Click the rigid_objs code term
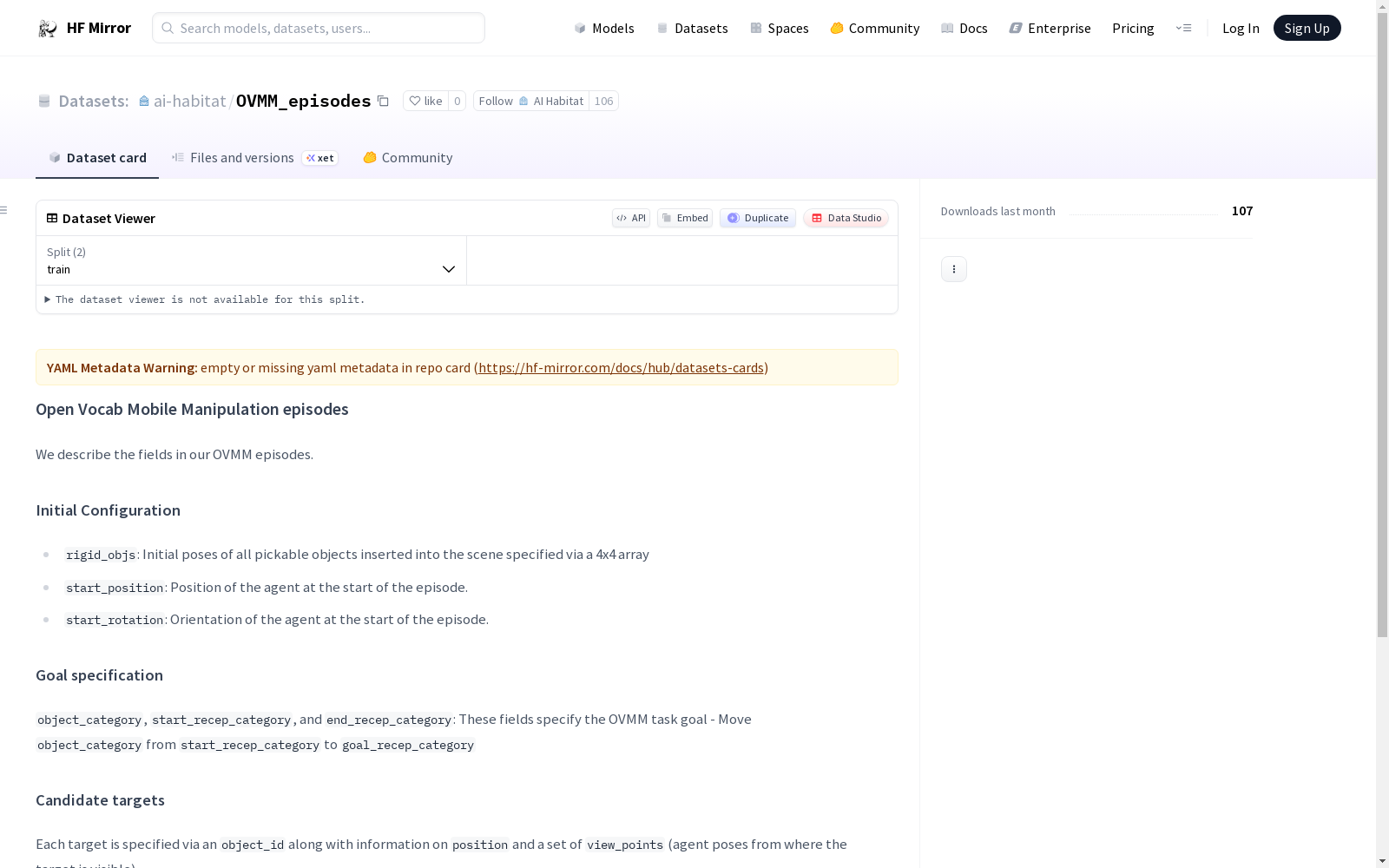This screenshot has height=868, width=1389. tap(101, 555)
